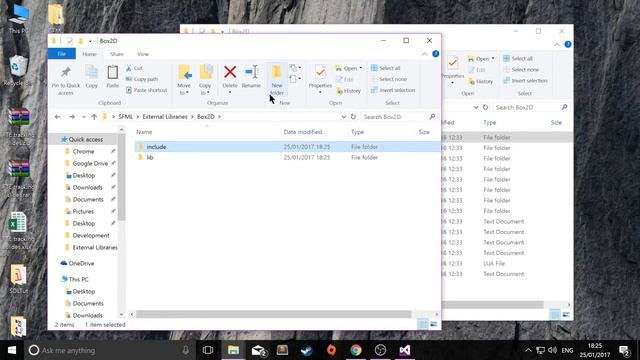
Task: Open recent locations dropdown arrow
Action: (x=84, y=117)
